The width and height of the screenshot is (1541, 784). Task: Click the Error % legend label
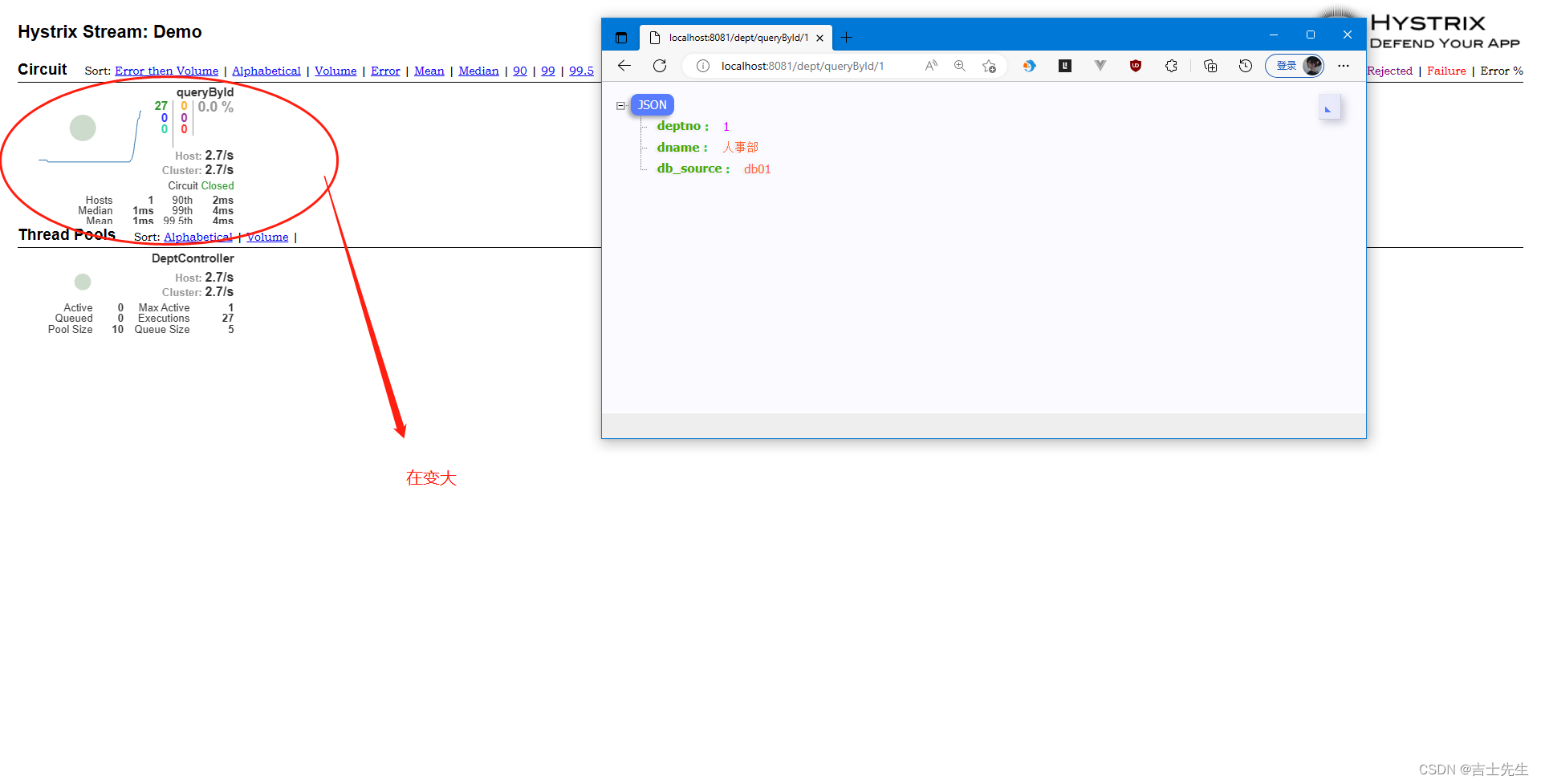pyautogui.click(x=1502, y=71)
